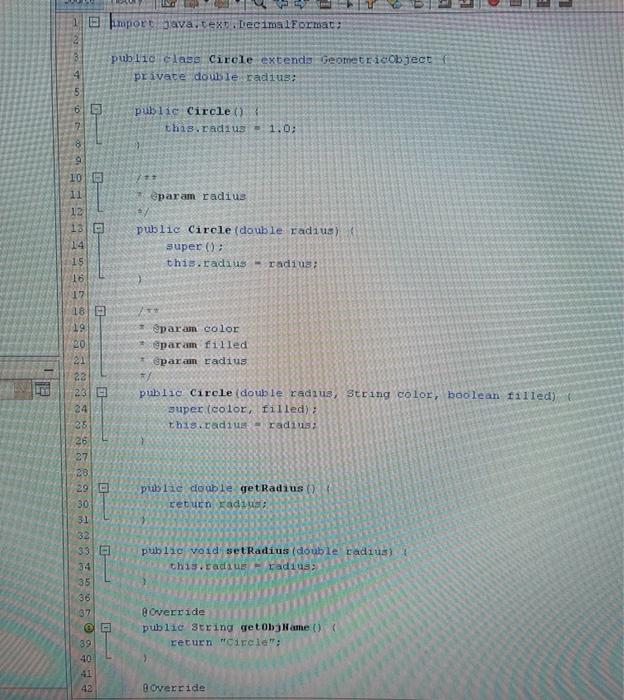624x700 pixels.
Task: Collapse the setRadius method fold on line 33
Action: pos(105,550)
